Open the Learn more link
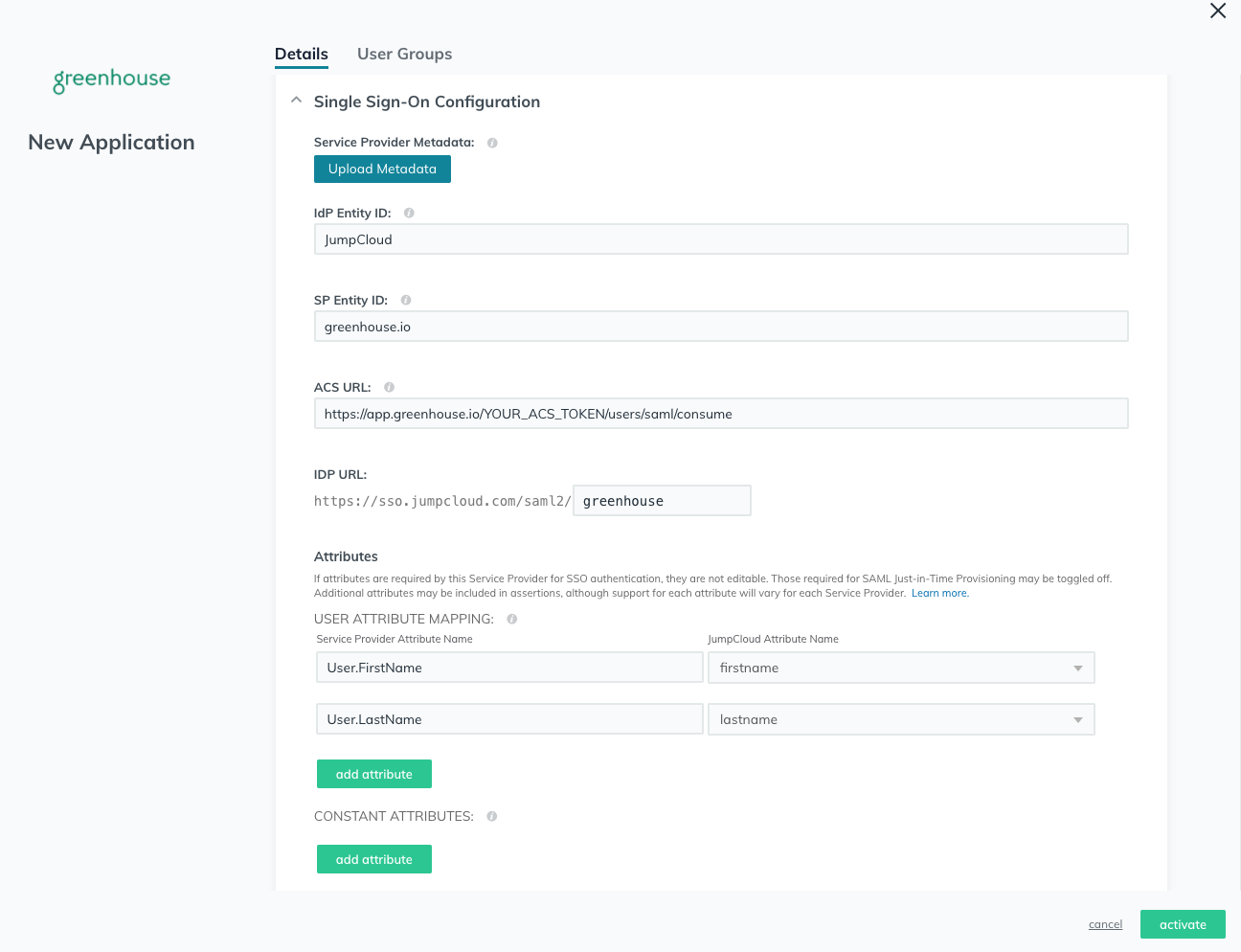This screenshot has height=952, width=1241. tap(939, 594)
